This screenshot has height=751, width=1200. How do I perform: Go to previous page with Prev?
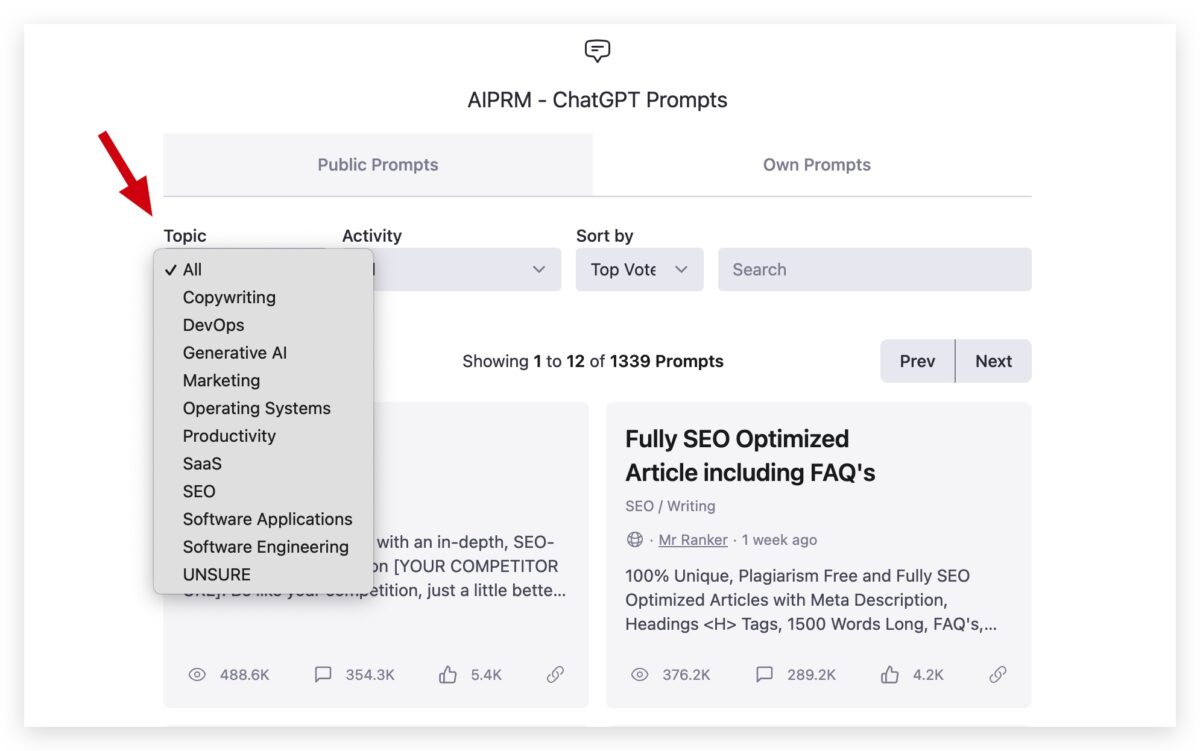pos(917,361)
